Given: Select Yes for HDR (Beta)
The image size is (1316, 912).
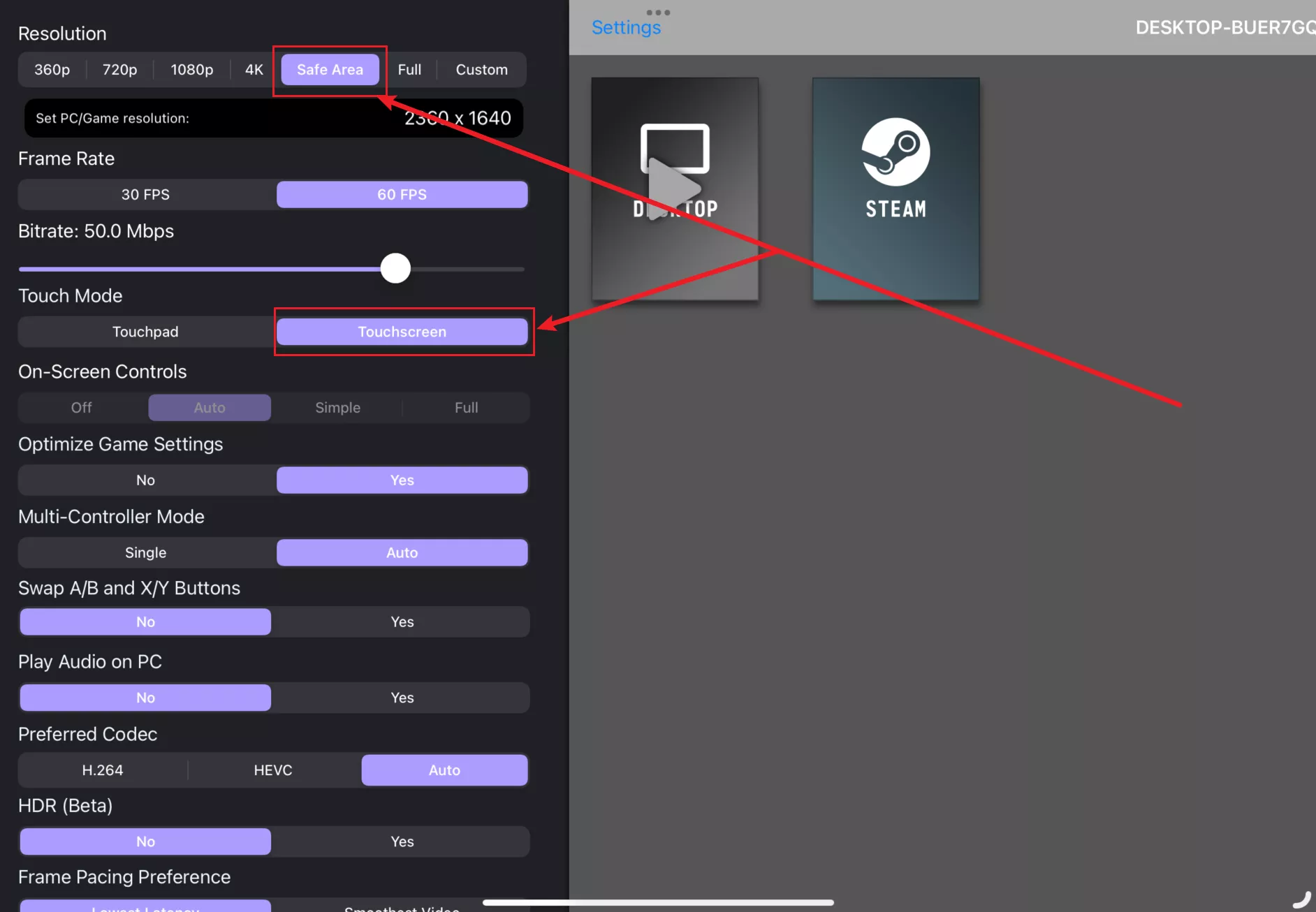Looking at the screenshot, I should [402, 842].
